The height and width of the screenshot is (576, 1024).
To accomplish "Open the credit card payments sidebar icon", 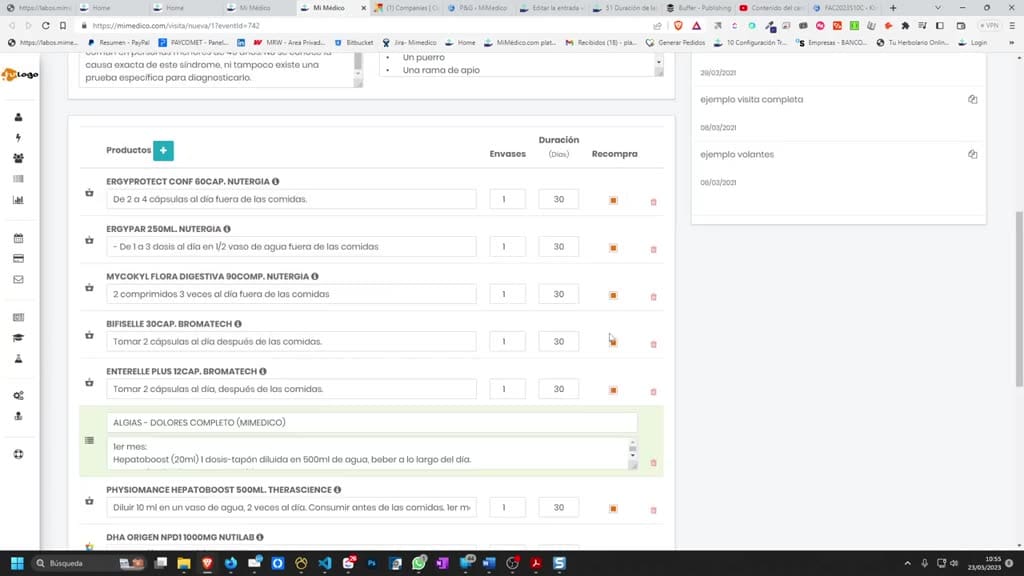I will tap(18, 259).
